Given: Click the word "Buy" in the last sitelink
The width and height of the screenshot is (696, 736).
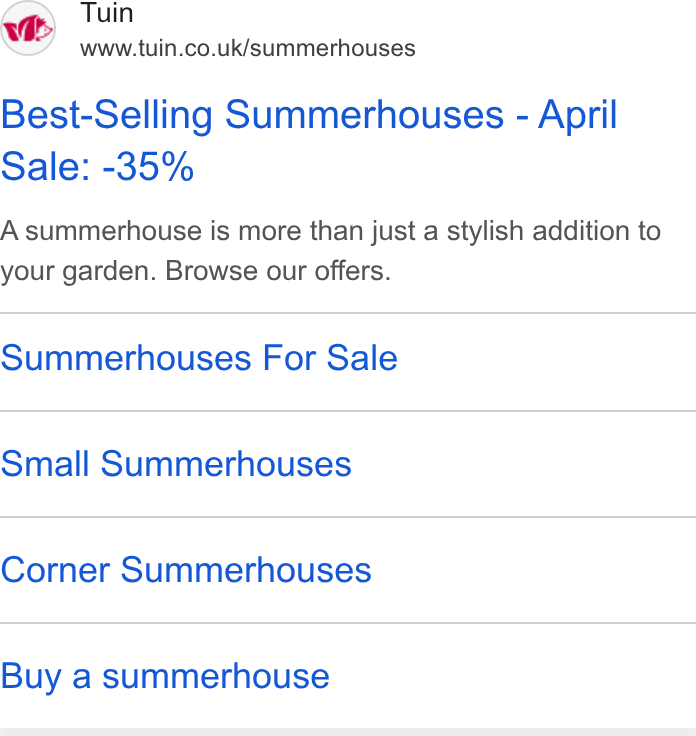Looking at the screenshot, I should [x=31, y=678].
